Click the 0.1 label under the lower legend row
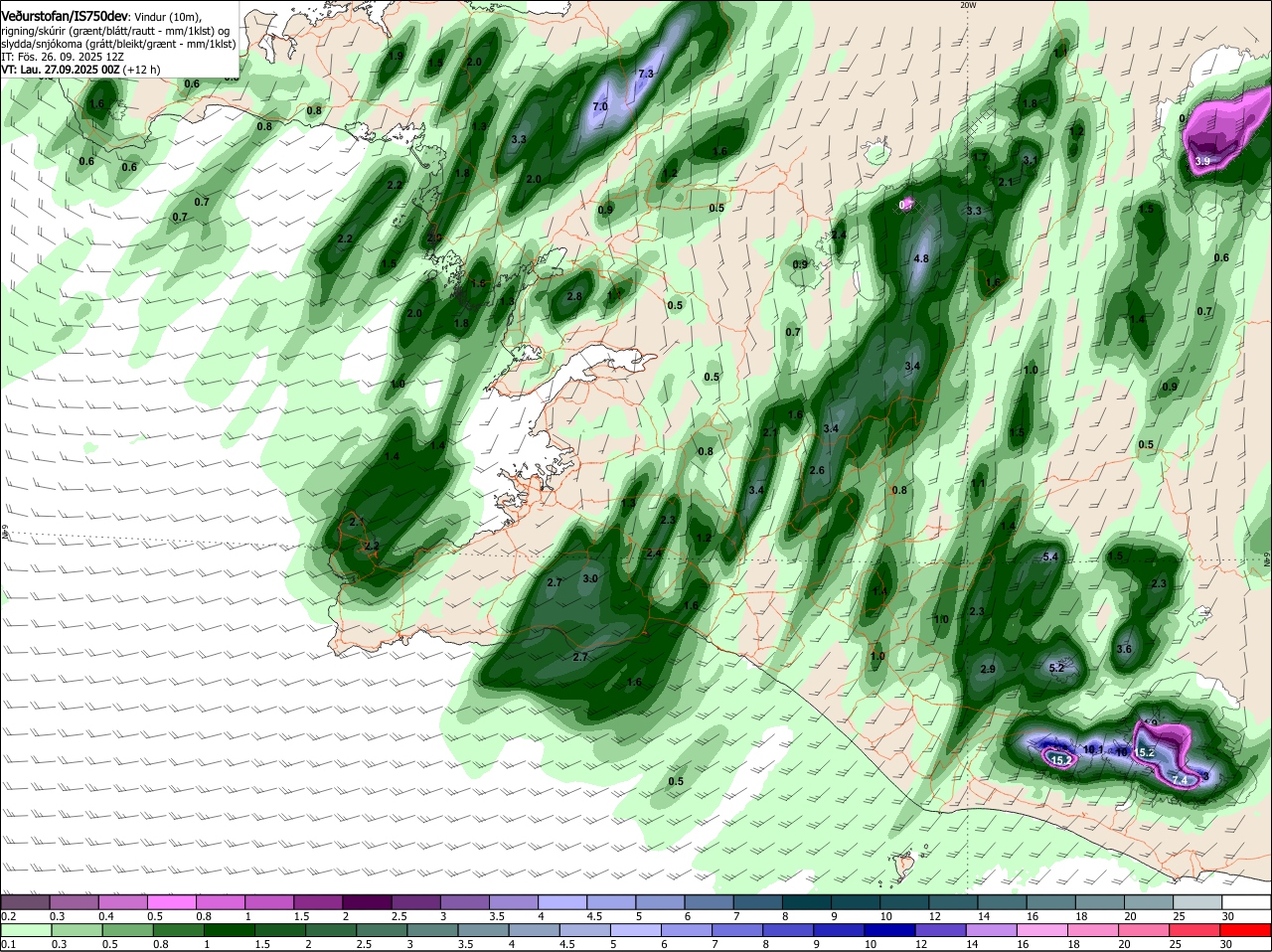Screen dimensions: 1272x952 click(x=8, y=944)
